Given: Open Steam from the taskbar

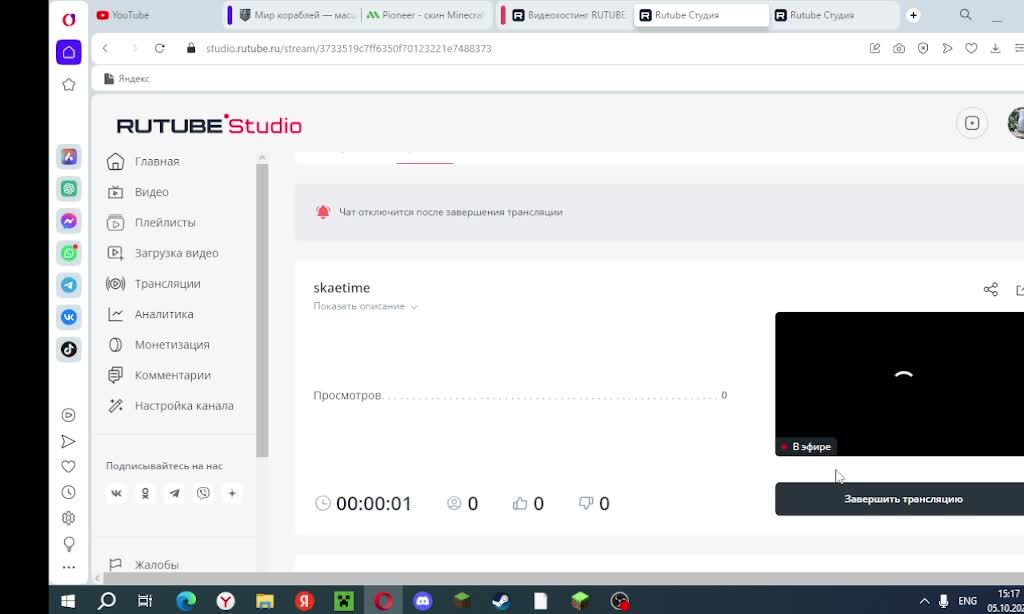Looking at the screenshot, I should (x=501, y=600).
